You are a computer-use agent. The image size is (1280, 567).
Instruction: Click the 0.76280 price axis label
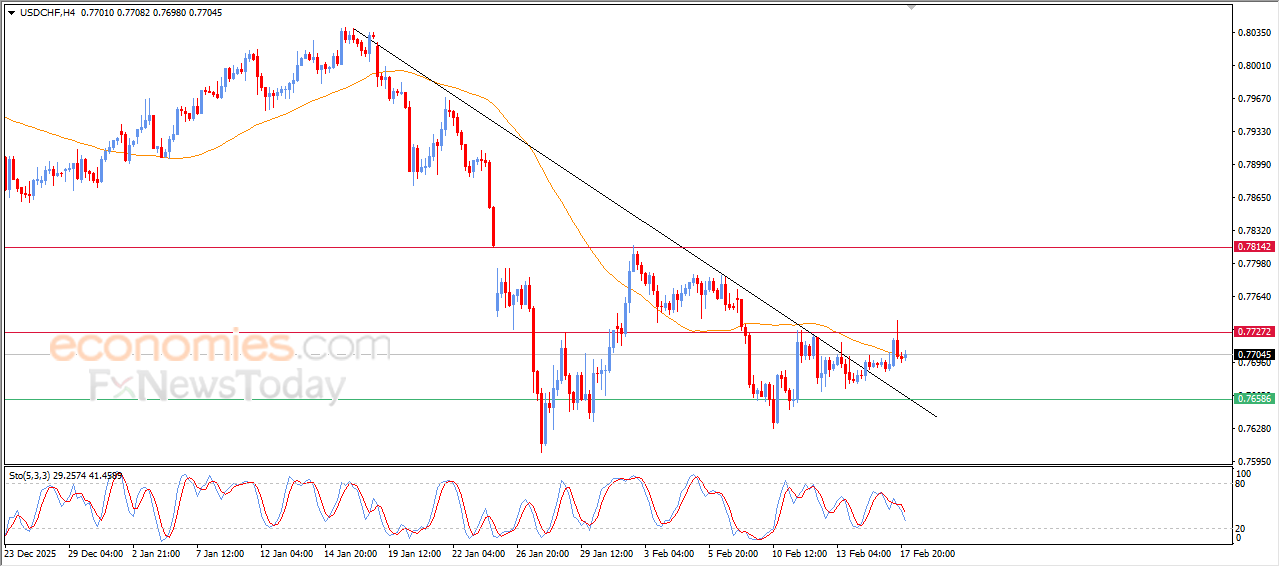(x=1254, y=429)
